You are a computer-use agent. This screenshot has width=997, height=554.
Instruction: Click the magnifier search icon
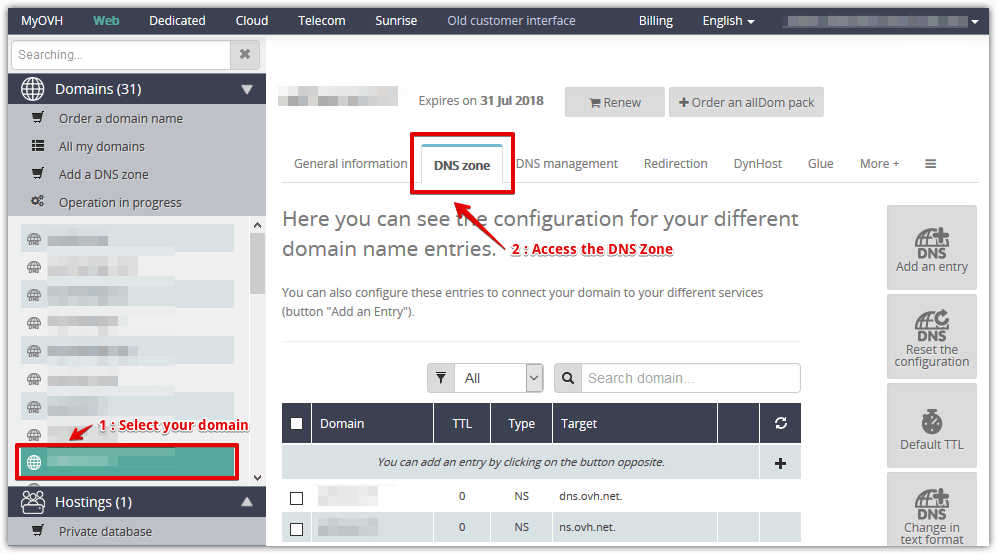pyautogui.click(x=568, y=378)
